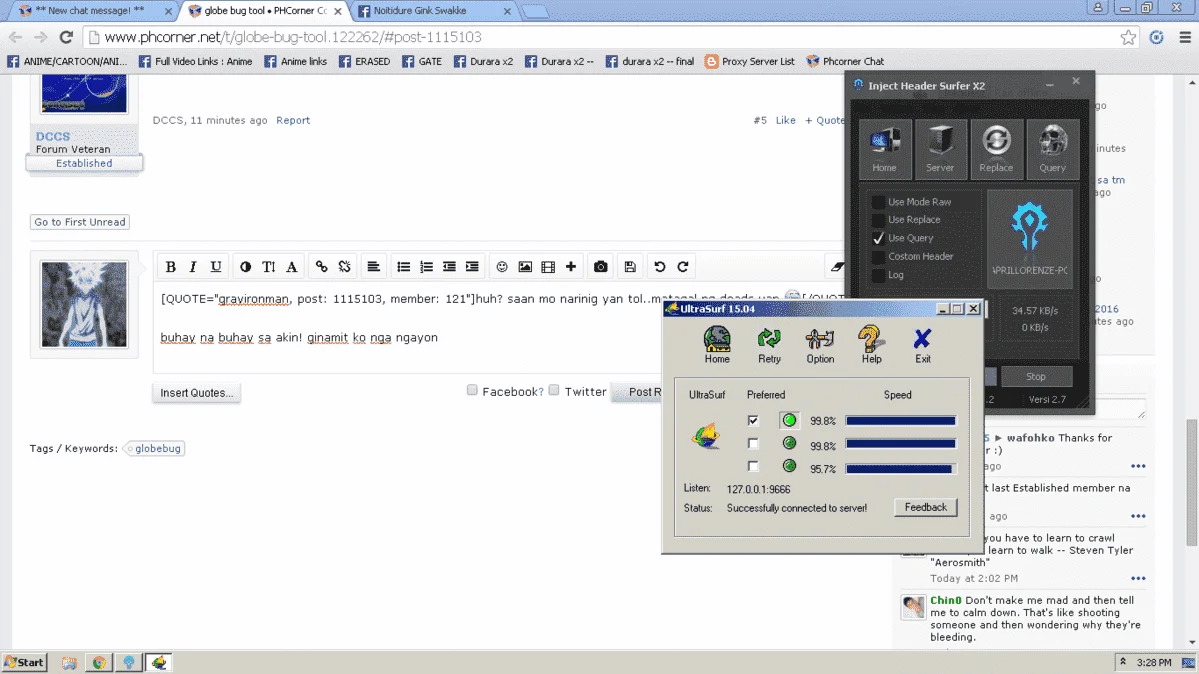
Task: Open Server panel in Inject Header Surfer
Action: point(940,148)
